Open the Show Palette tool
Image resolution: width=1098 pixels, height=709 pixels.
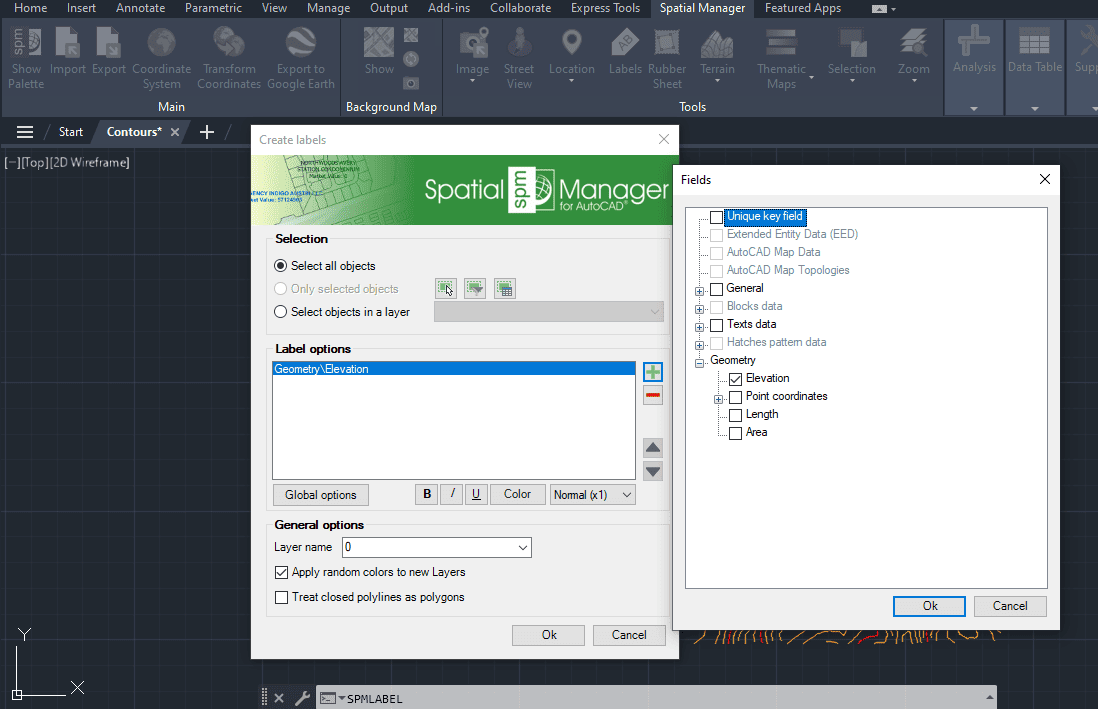[x=26, y=58]
